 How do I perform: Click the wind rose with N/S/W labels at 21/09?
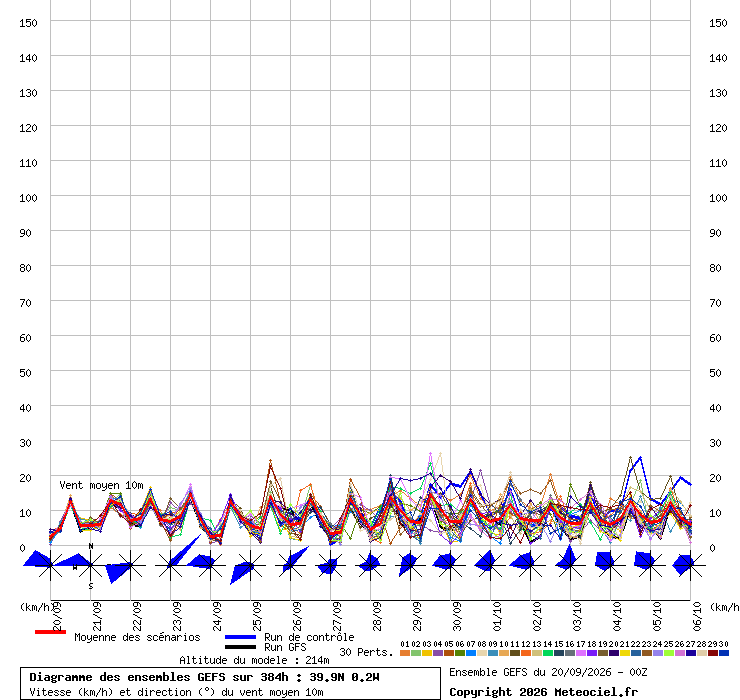[91, 565]
